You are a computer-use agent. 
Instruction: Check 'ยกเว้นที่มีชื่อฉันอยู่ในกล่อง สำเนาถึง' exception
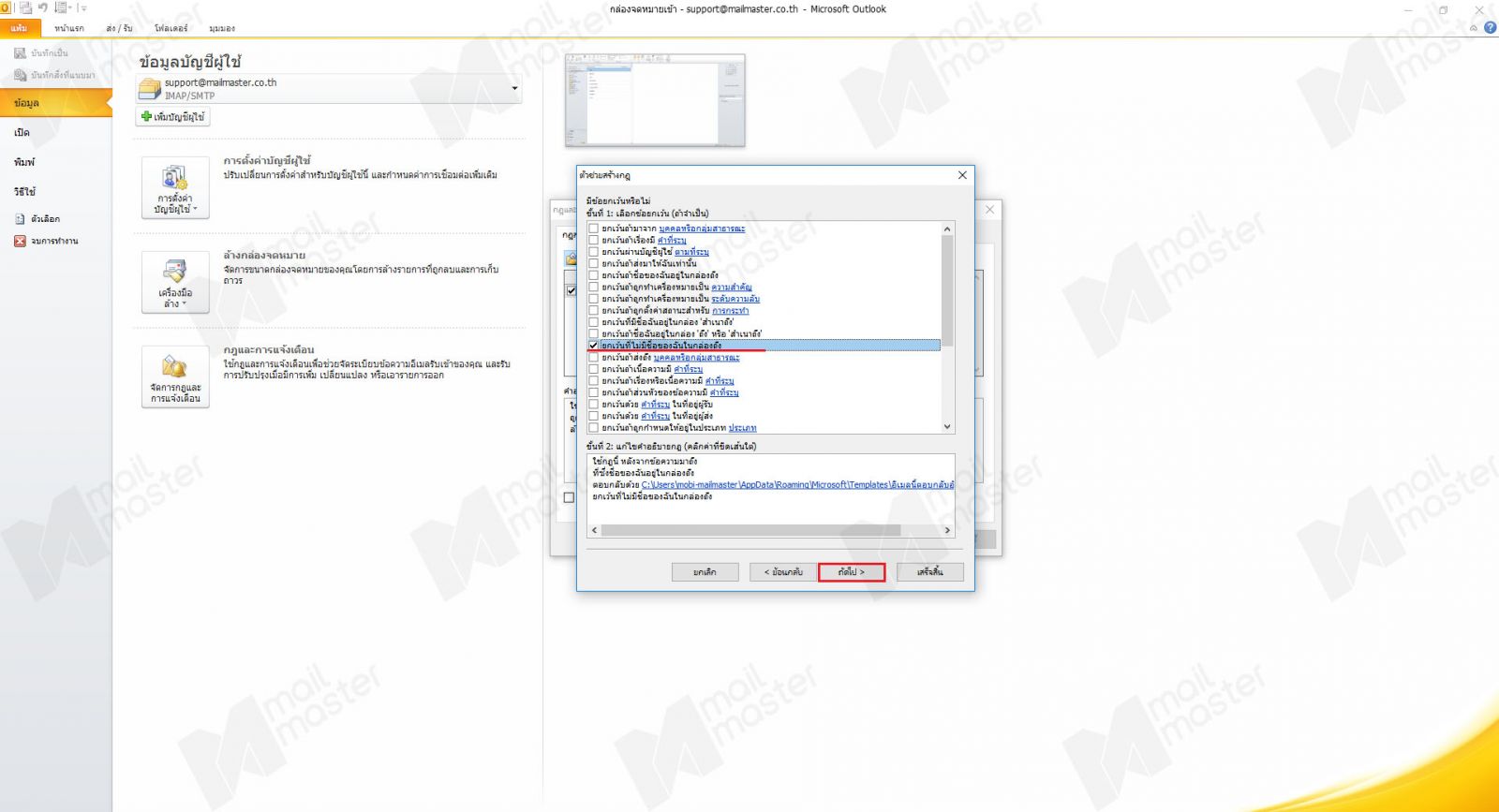593,322
